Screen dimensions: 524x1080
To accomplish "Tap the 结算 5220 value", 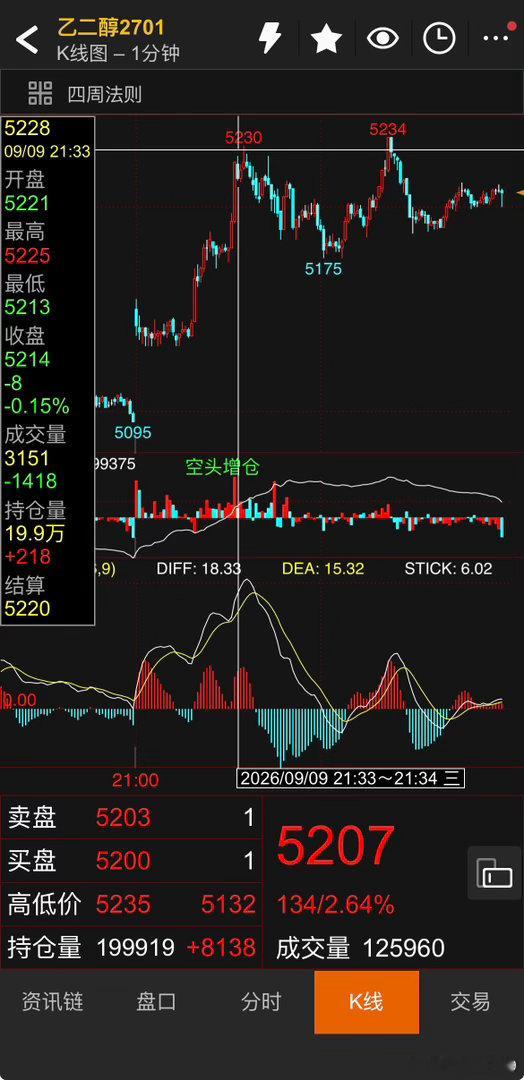I will tap(28, 608).
